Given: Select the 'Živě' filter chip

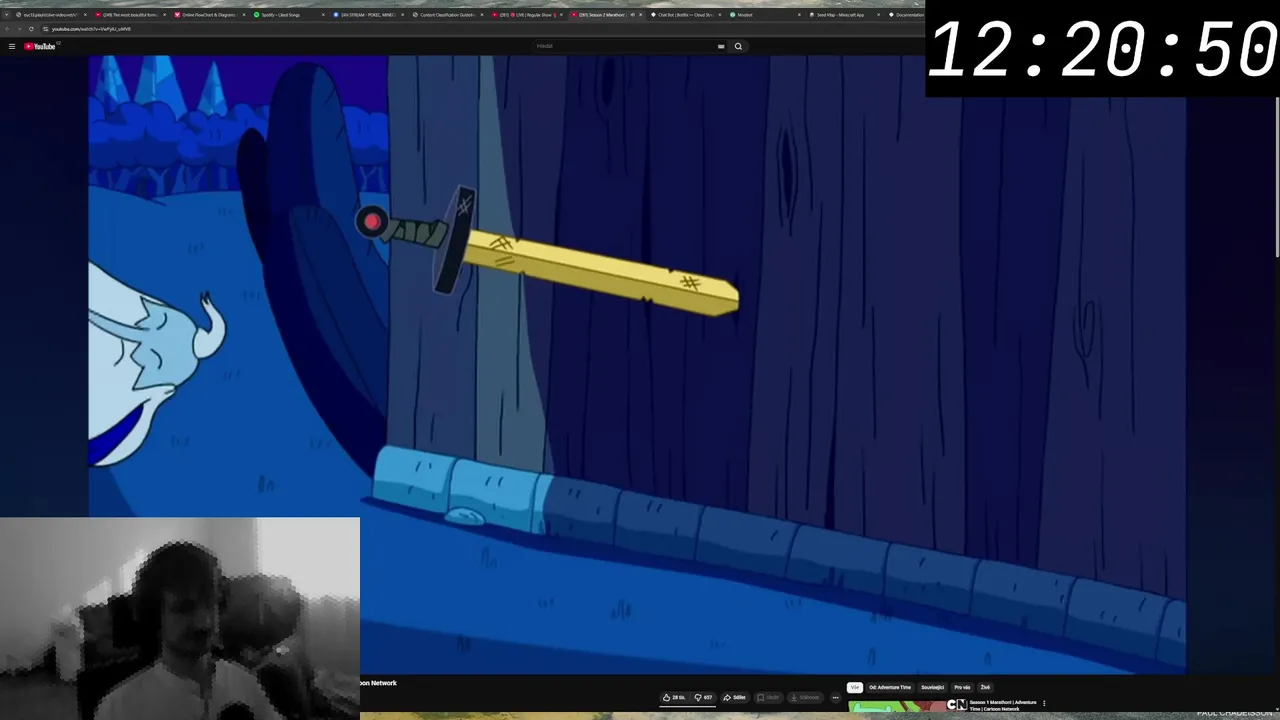Looking at the screenshot, I should [x=985, y=687].
